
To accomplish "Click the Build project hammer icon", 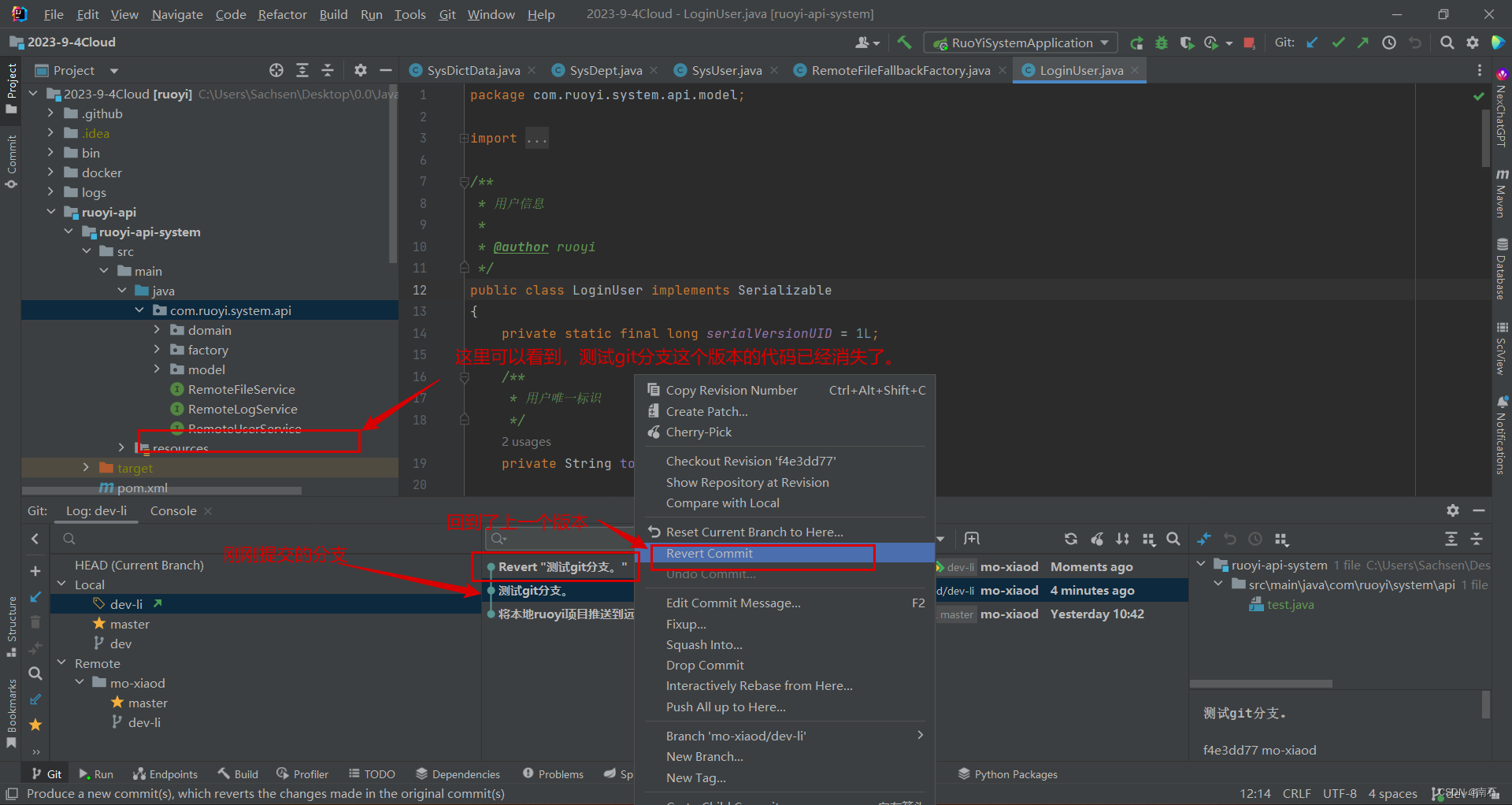I will click(x=904, y=43).
